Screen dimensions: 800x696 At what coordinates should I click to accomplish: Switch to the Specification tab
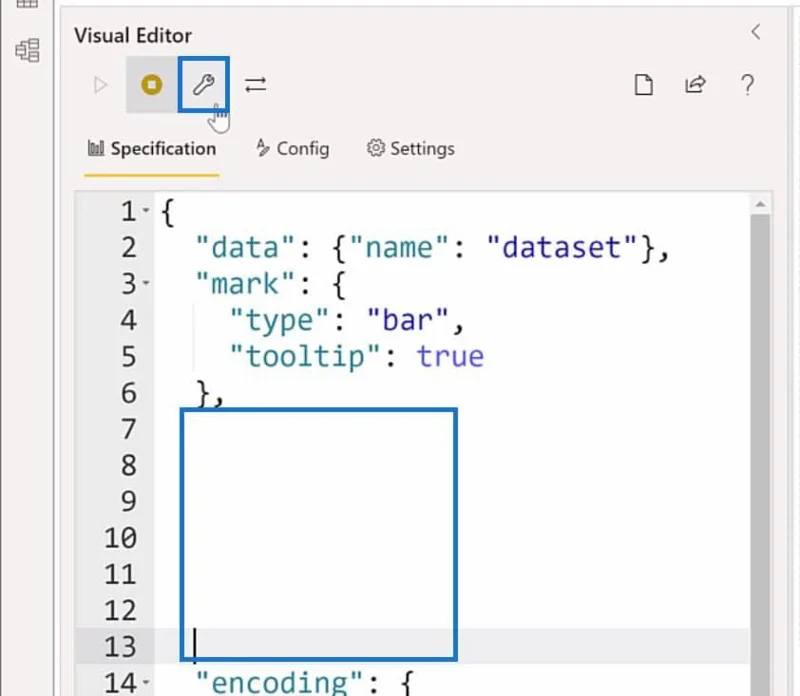tap(152, 149)
